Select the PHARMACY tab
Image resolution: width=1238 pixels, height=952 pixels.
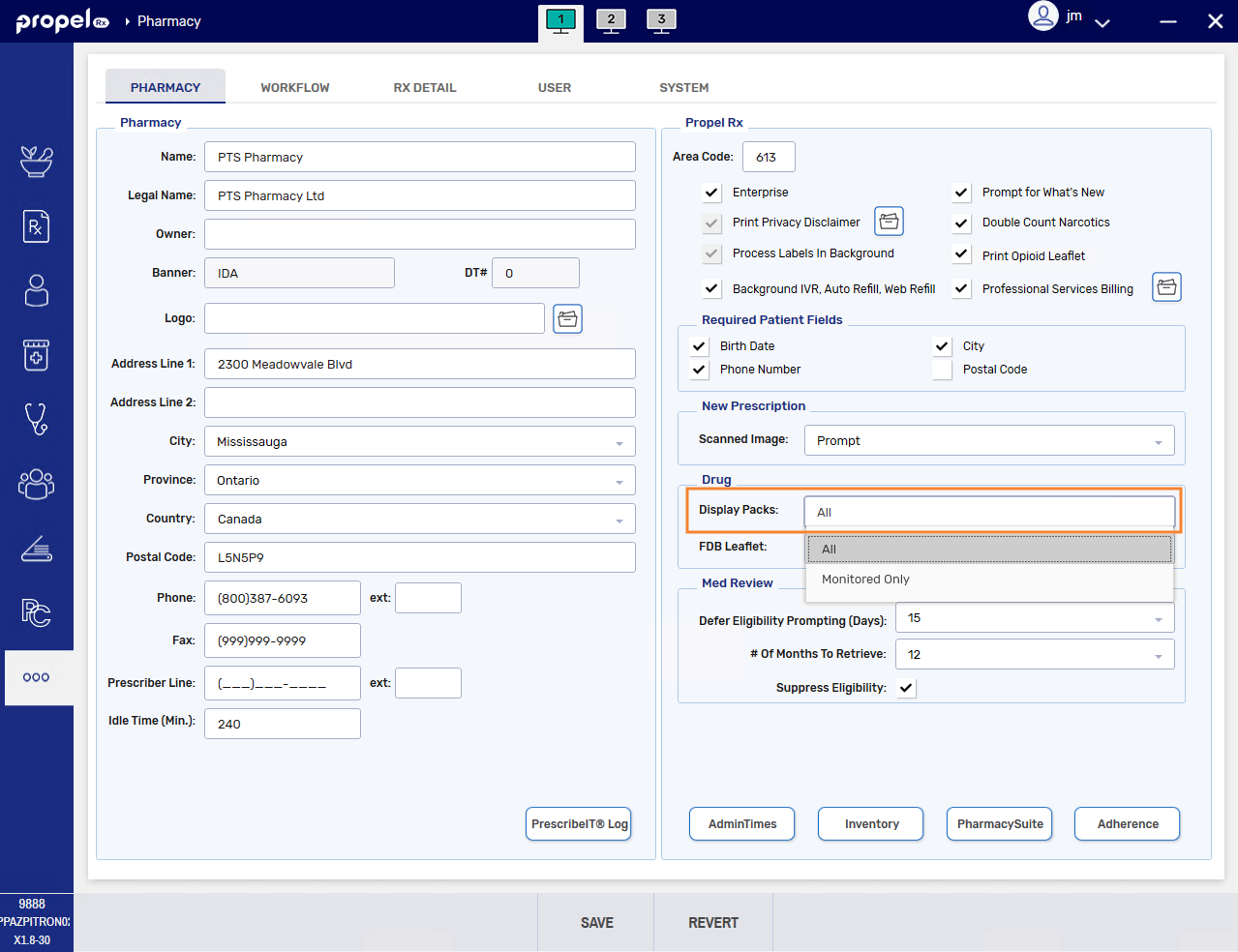[166, 87]
